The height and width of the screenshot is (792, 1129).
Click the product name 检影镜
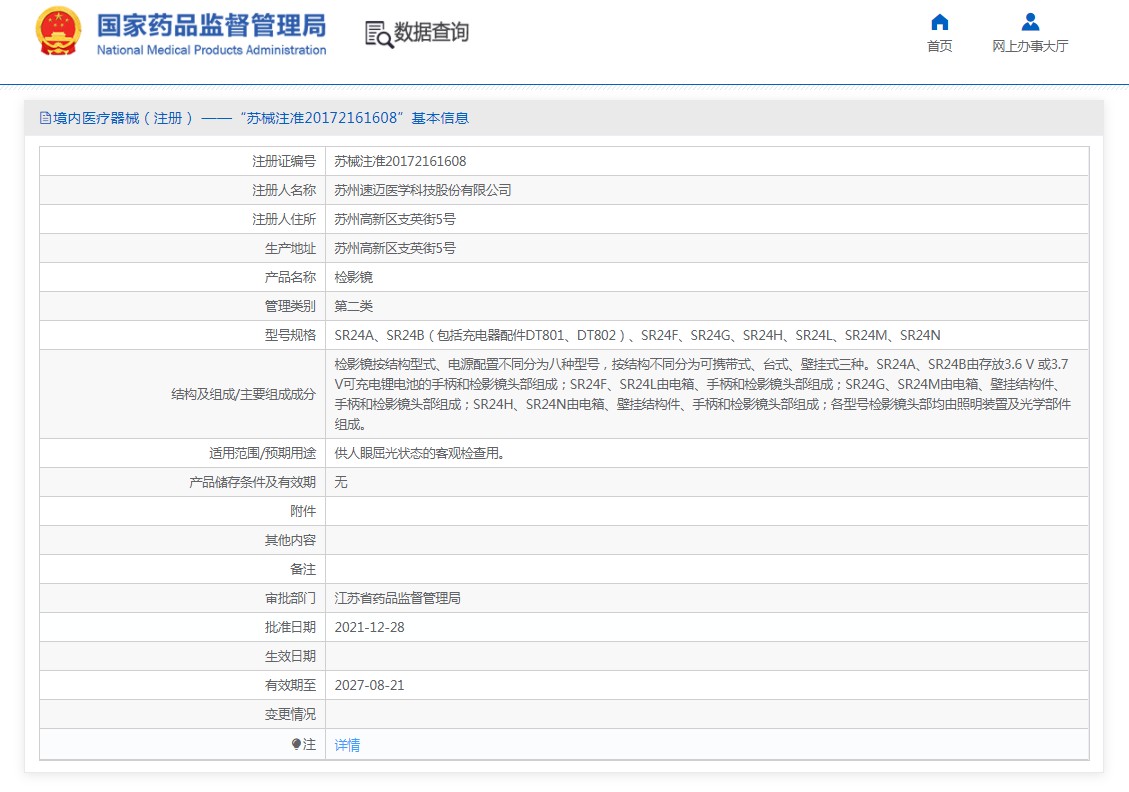pos(353,277)
